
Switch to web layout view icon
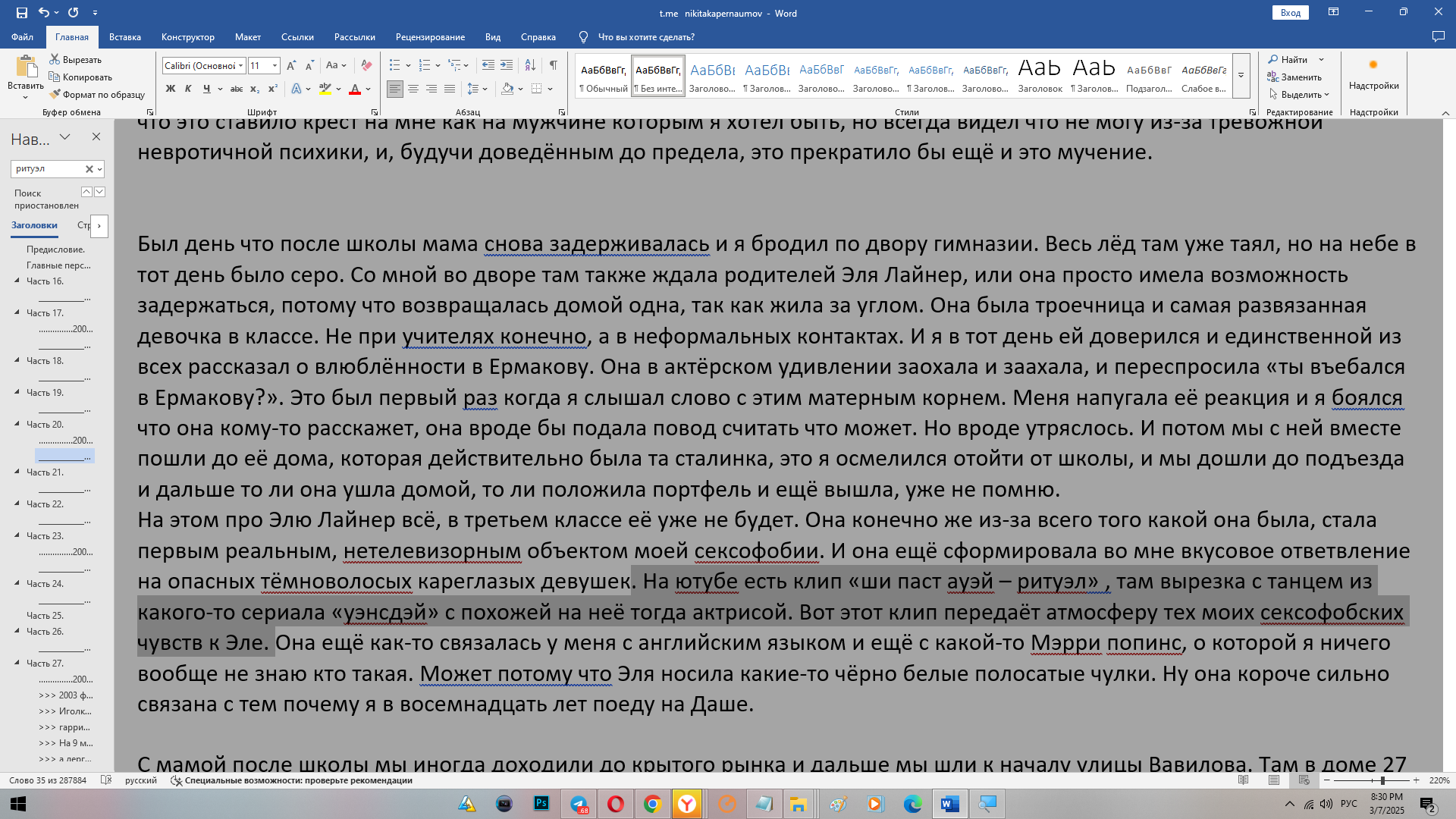[1304, 780]
